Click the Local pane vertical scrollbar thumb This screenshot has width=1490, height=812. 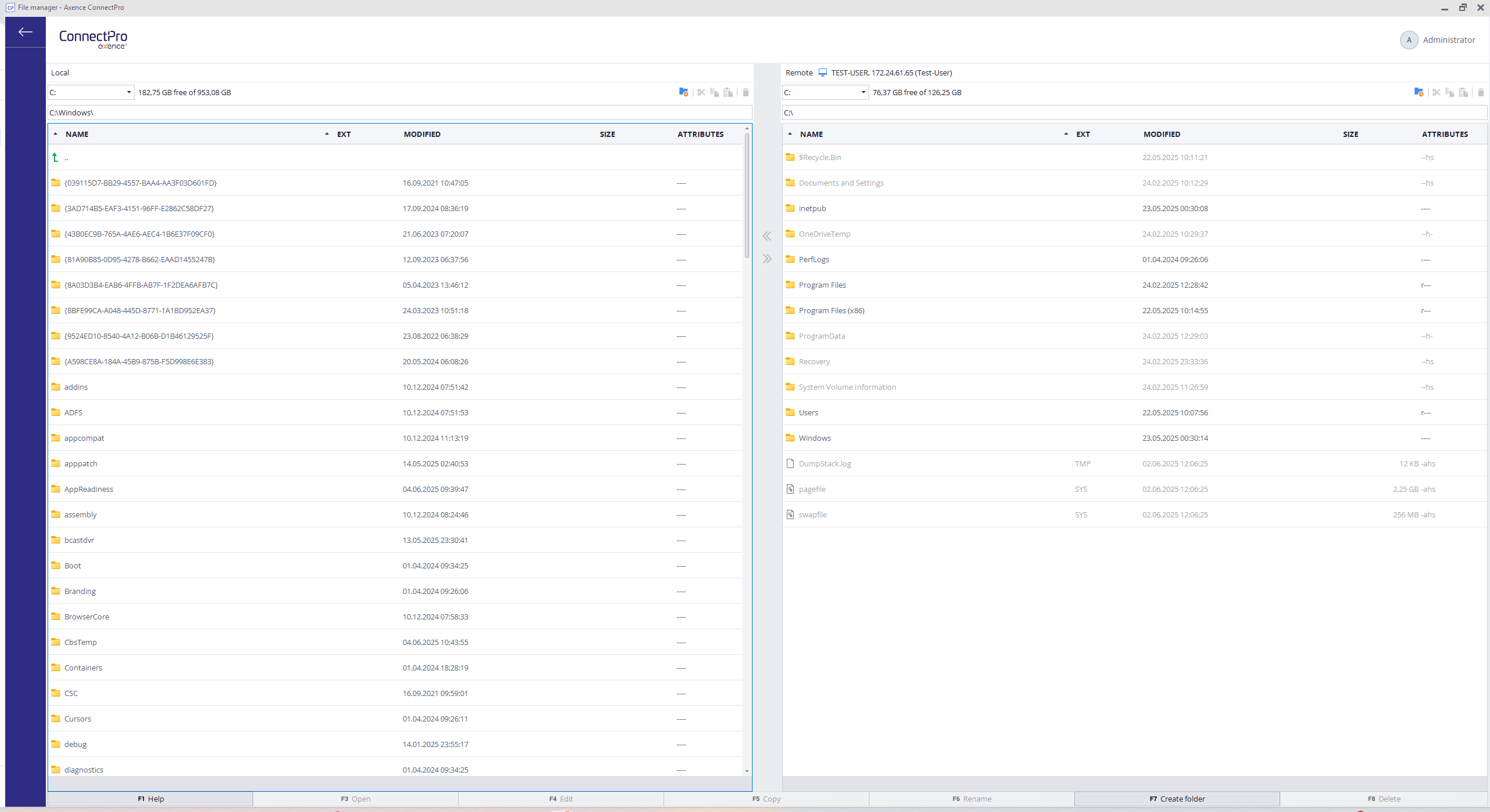click(x=747, y=195)
